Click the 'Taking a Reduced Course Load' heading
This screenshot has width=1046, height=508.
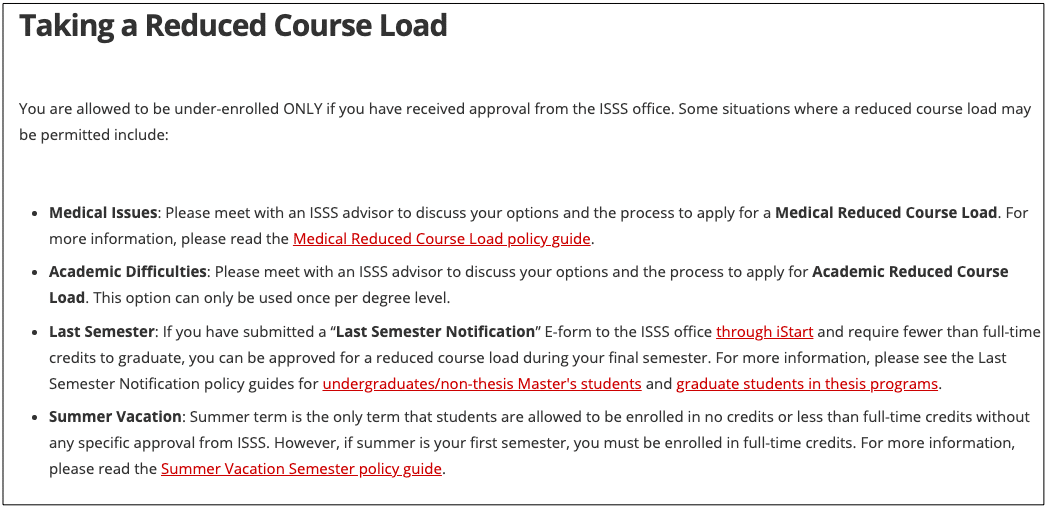tap(233, 26)
